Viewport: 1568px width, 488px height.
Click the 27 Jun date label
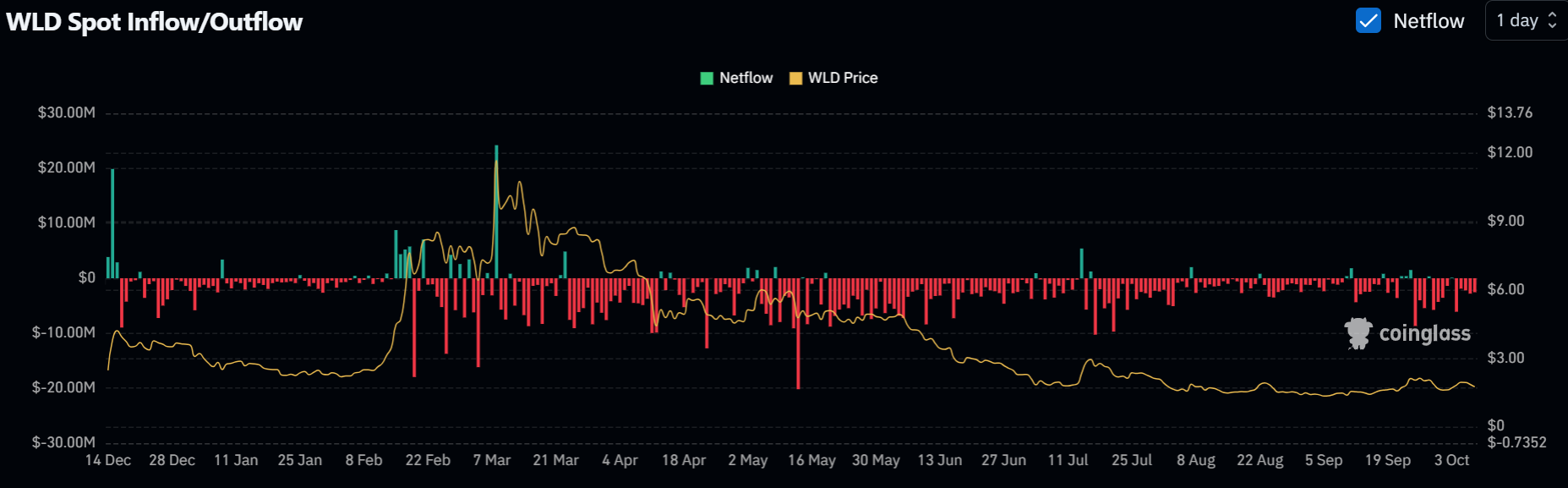(1003, 460)
